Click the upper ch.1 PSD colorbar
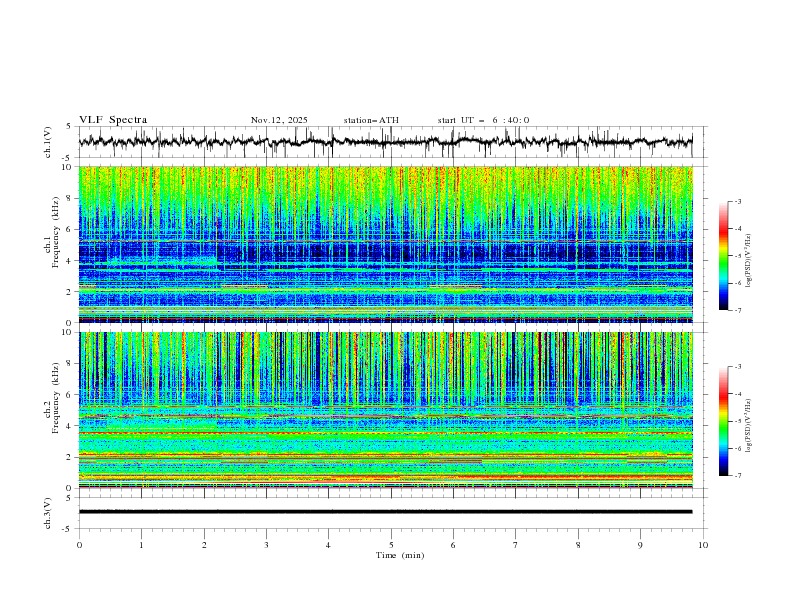This screenshot has width=792, height=612. tap(723, 256)
